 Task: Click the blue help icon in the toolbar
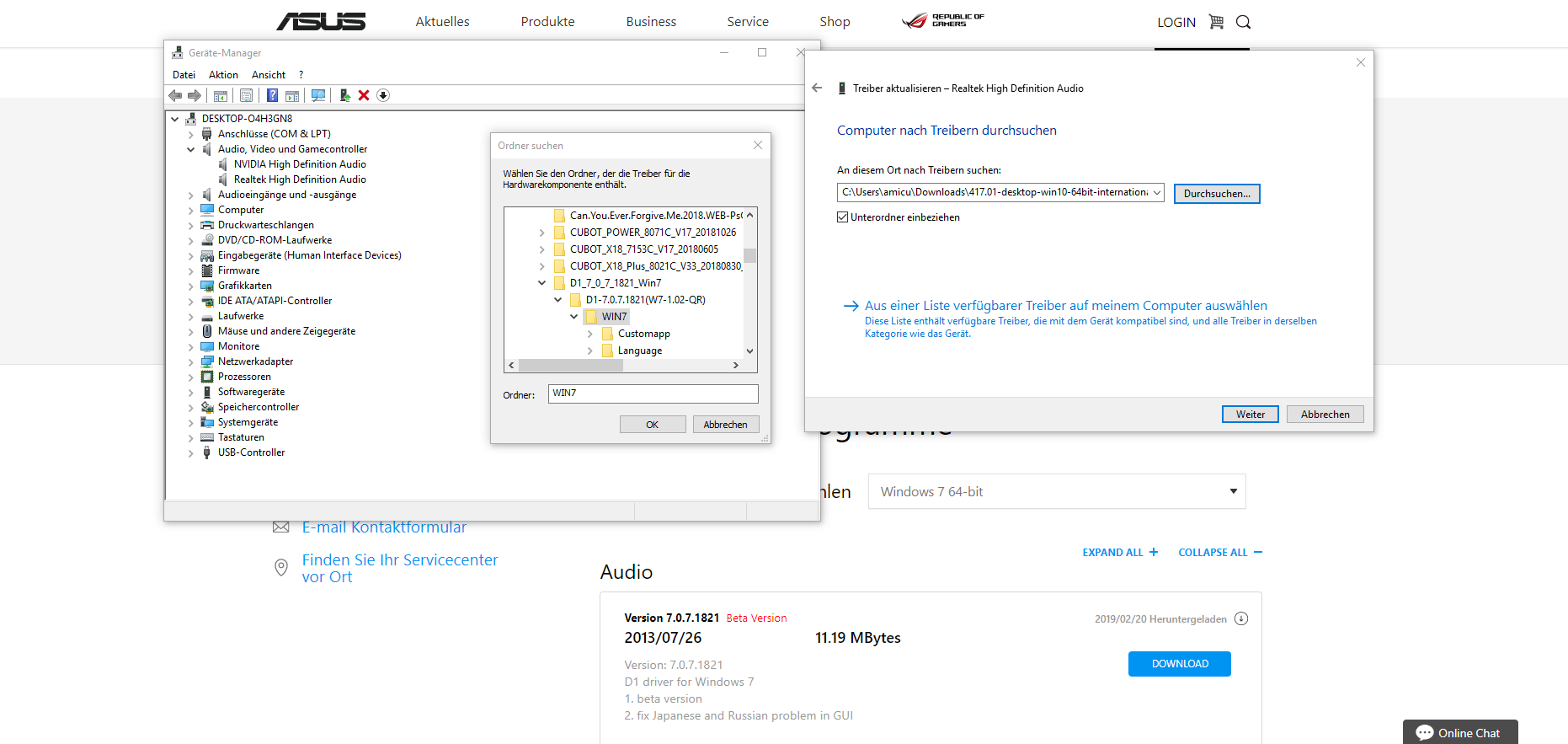click(x=272, y=95)
